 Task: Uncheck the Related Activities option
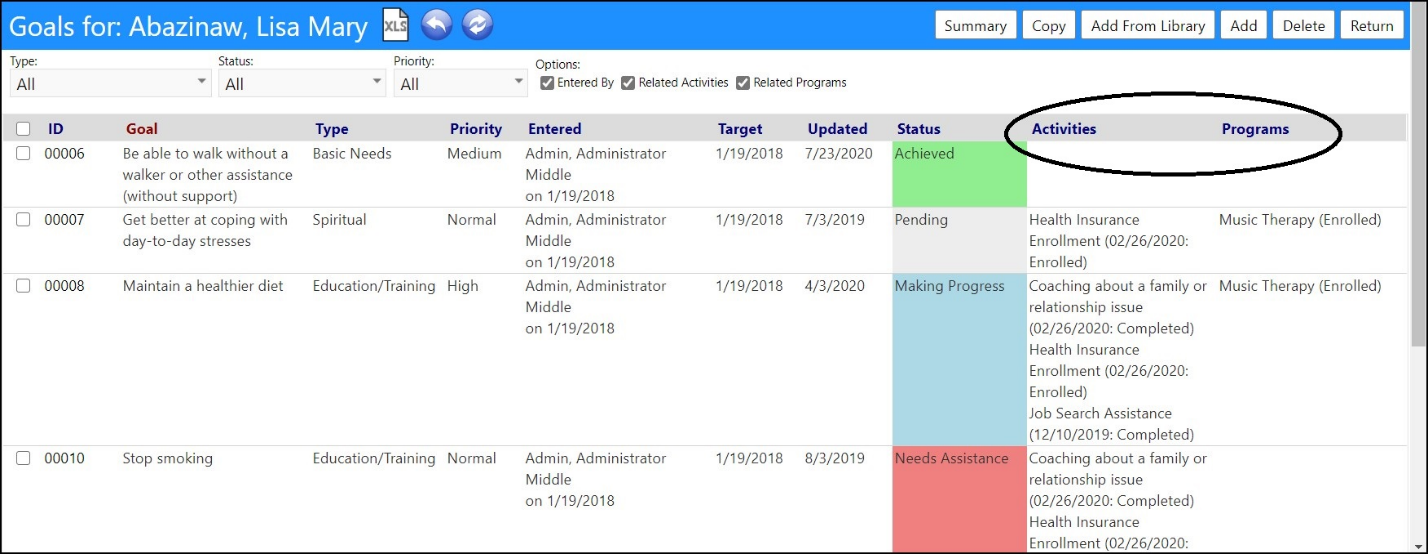coord(628,83)
